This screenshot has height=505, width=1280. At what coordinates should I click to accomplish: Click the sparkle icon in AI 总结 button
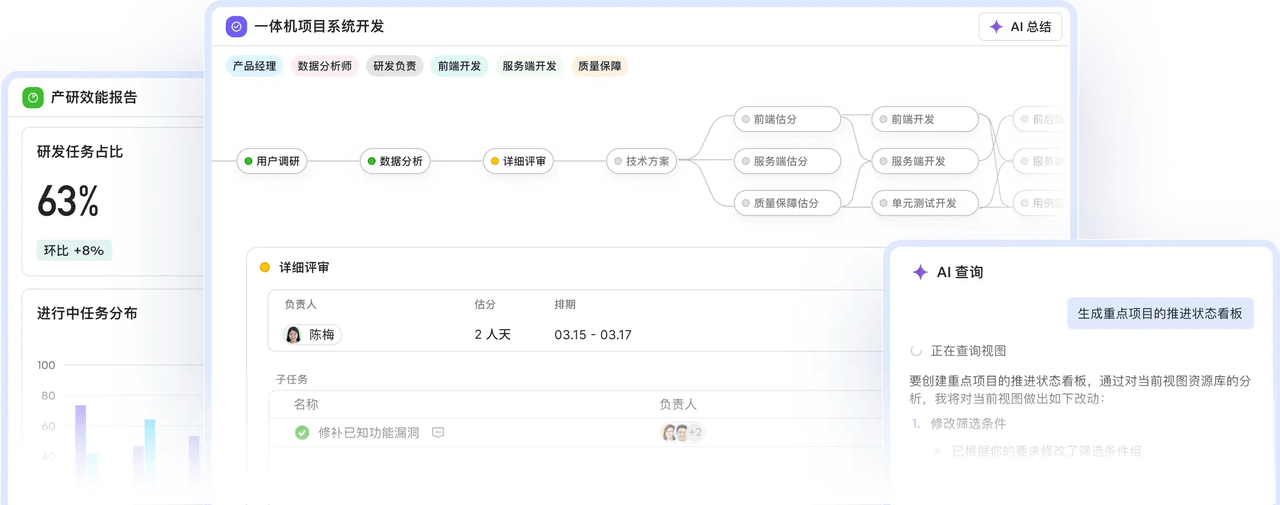pos(995,27)
